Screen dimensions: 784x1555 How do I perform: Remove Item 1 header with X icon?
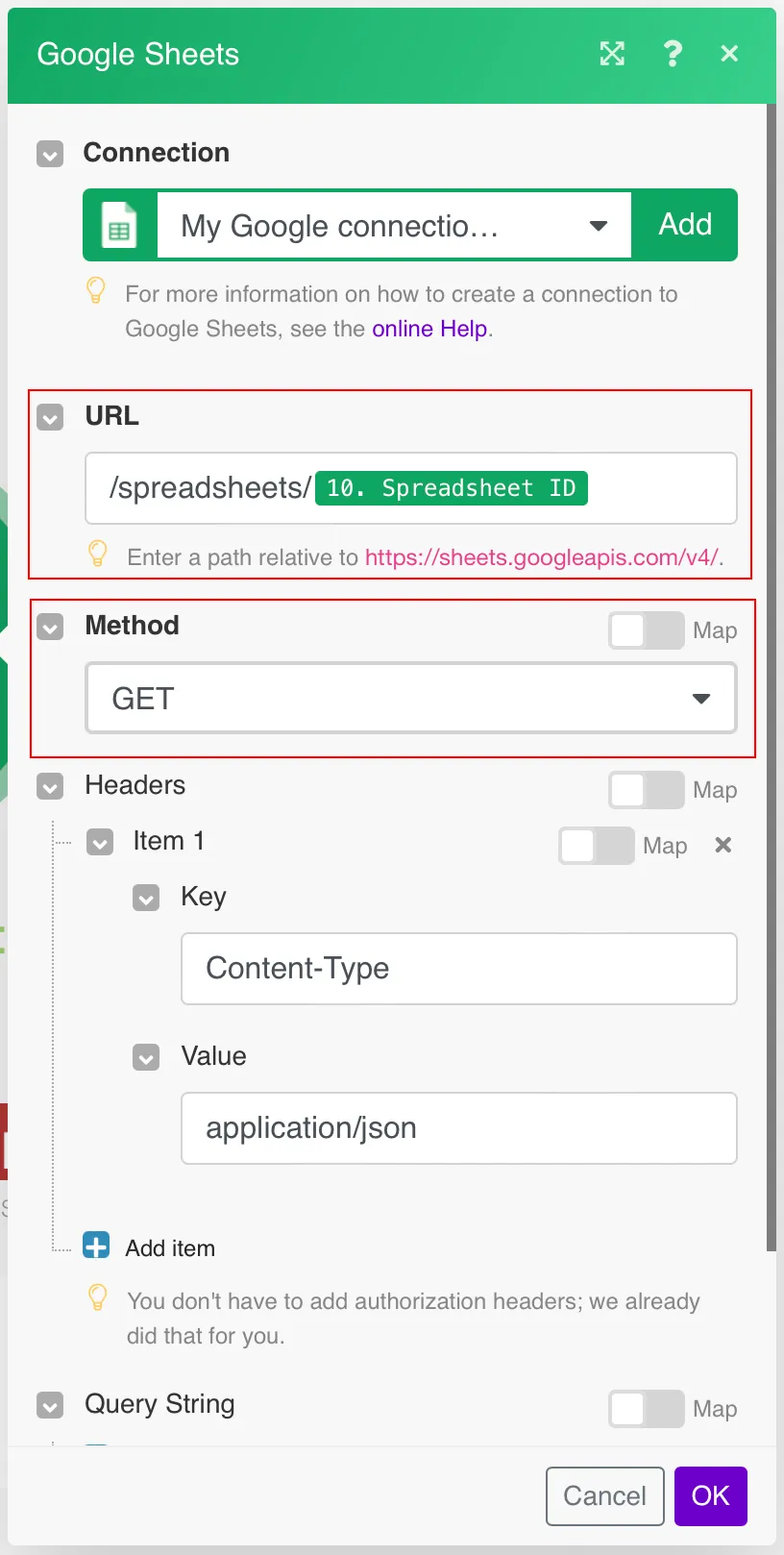(723, 845)
